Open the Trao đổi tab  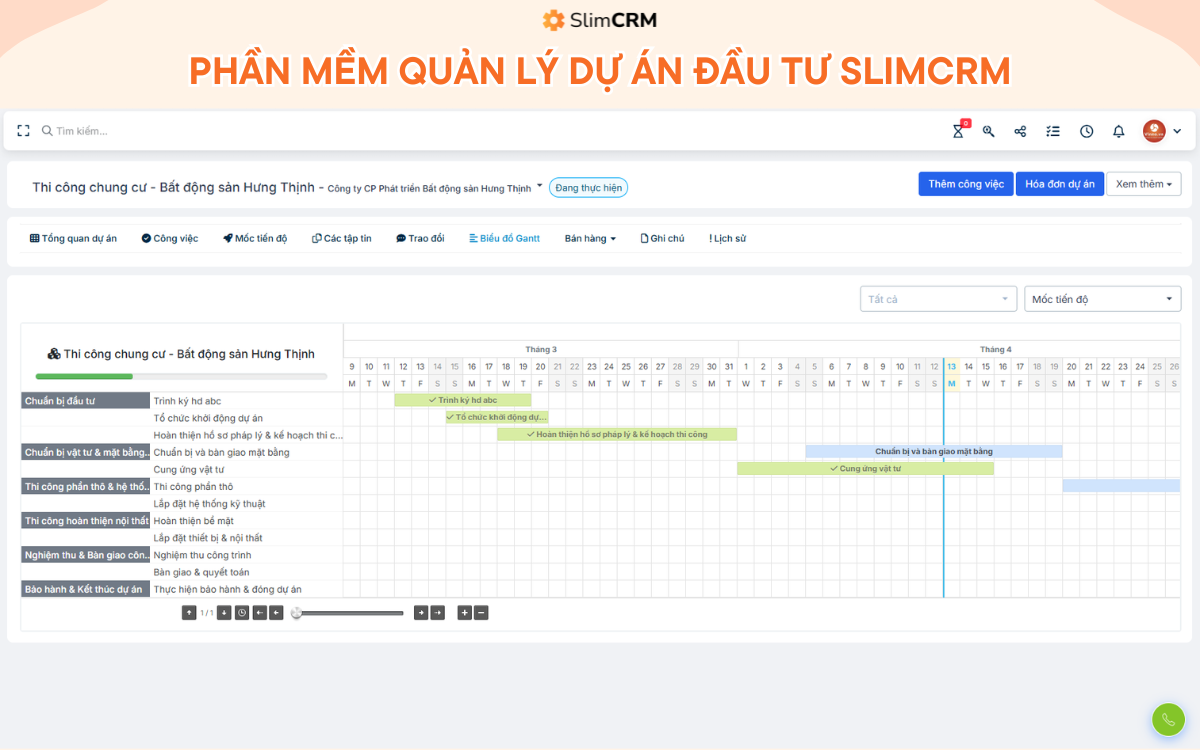pyautogui.click(x=420, y=238)
